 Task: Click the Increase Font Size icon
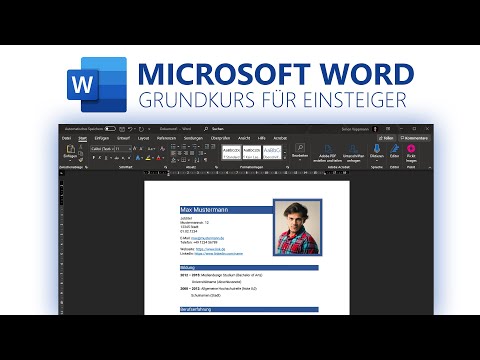135,149
